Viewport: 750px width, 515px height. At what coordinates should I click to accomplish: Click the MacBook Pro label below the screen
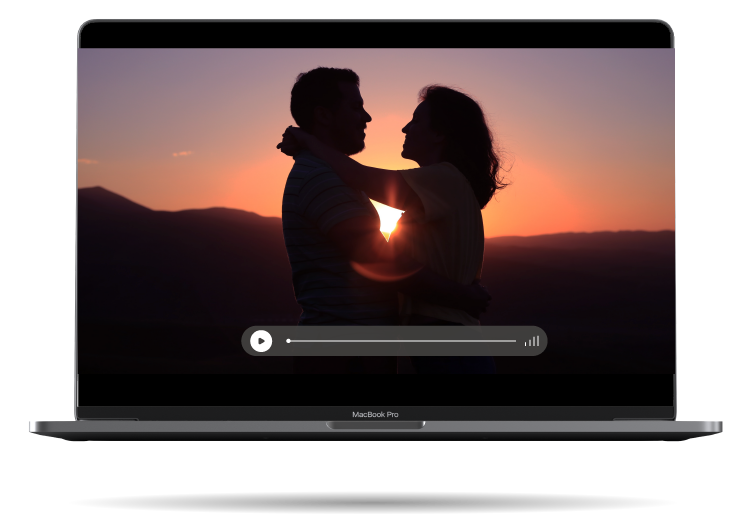point(375,414)
